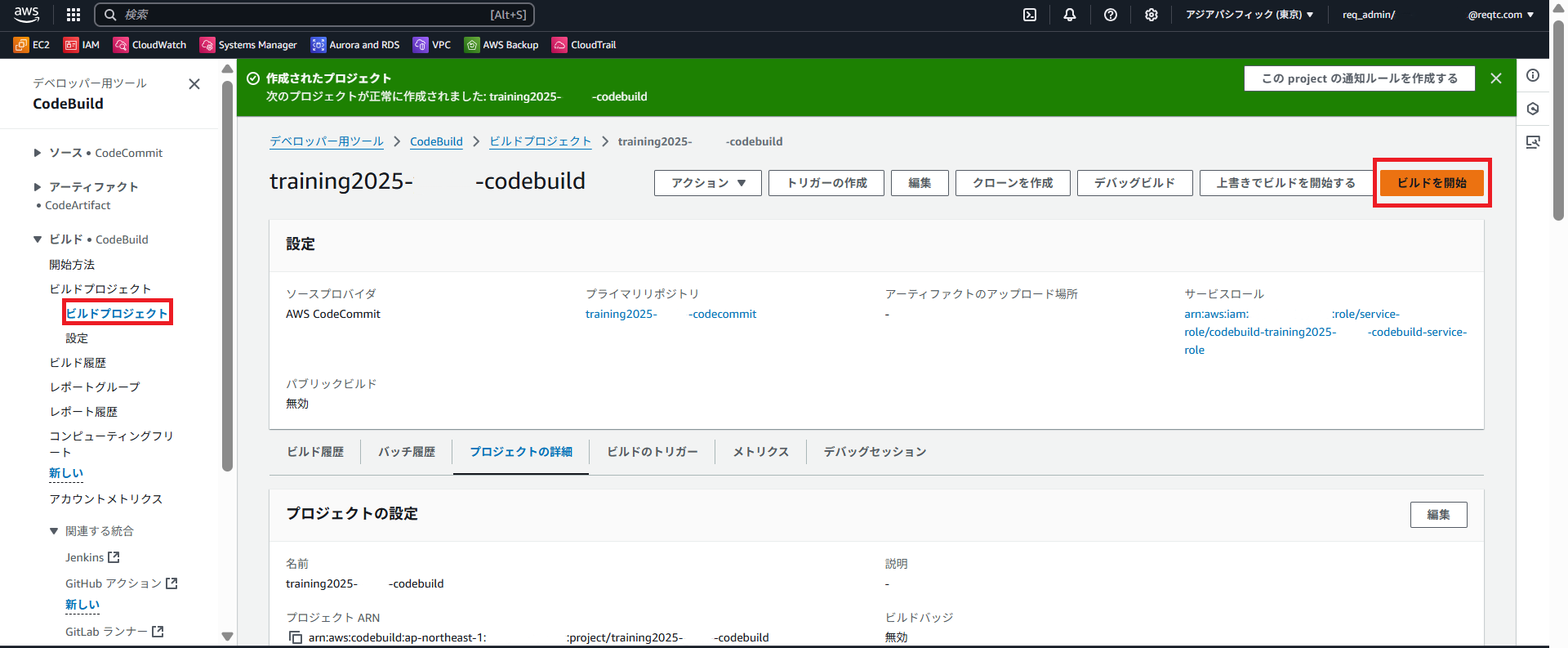Open アカウントメトリクス in sidebar

pyautogui.click(x=106, y=499)
